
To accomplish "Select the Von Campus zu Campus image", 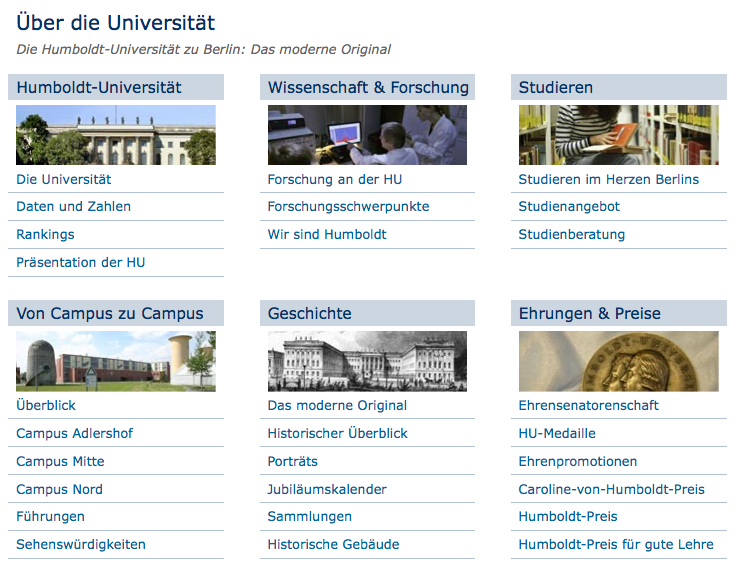I will click(x=115, y=361).
